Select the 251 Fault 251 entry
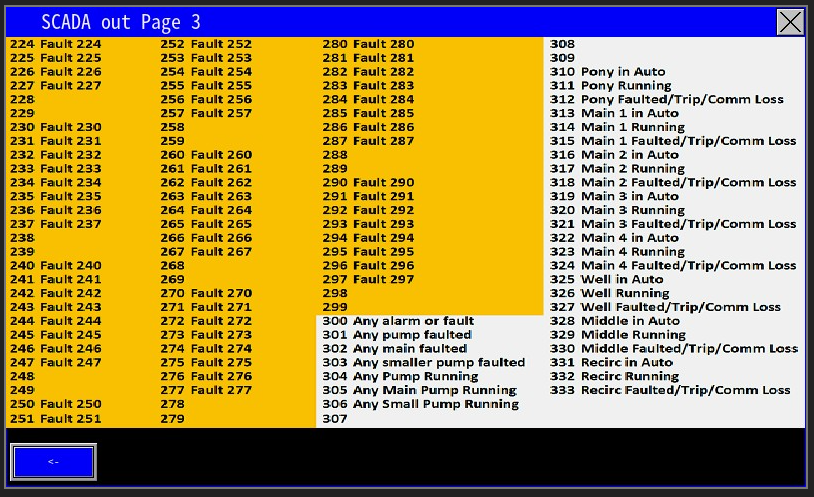 pyautogui.click(x=56, y=418)
